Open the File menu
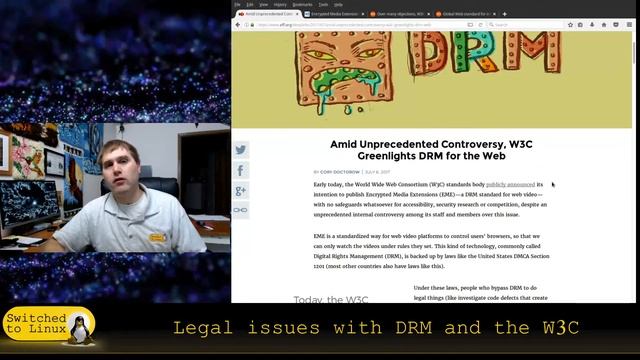The height and width of the screenshot is (360, 640). pyautogui.click(x=238, y=4)
